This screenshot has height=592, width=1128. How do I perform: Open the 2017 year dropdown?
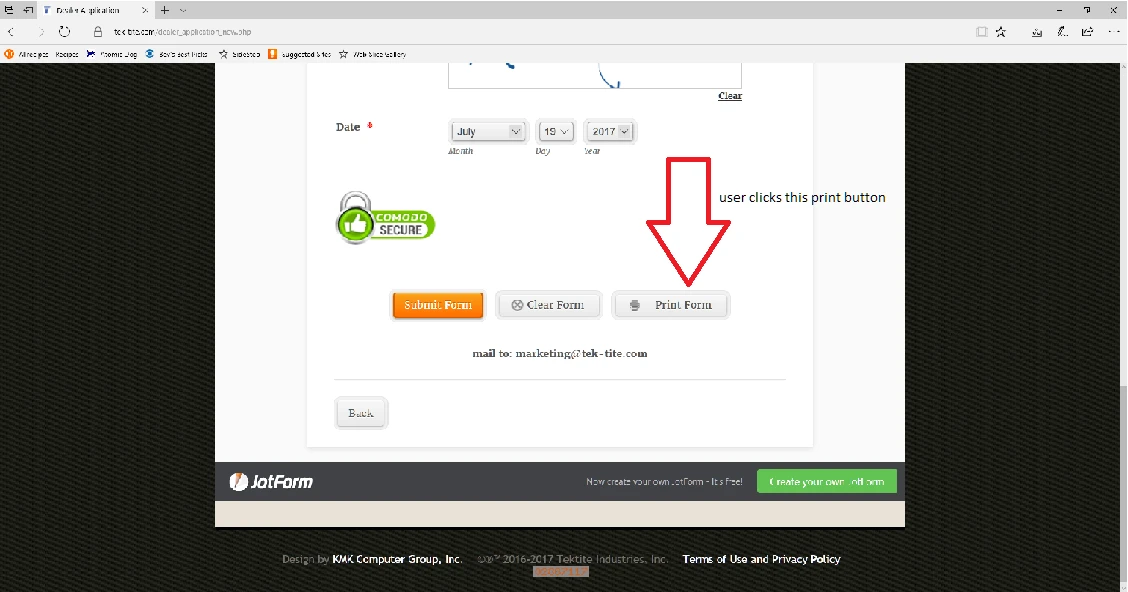pyautogui.click(x=609, y=130)
